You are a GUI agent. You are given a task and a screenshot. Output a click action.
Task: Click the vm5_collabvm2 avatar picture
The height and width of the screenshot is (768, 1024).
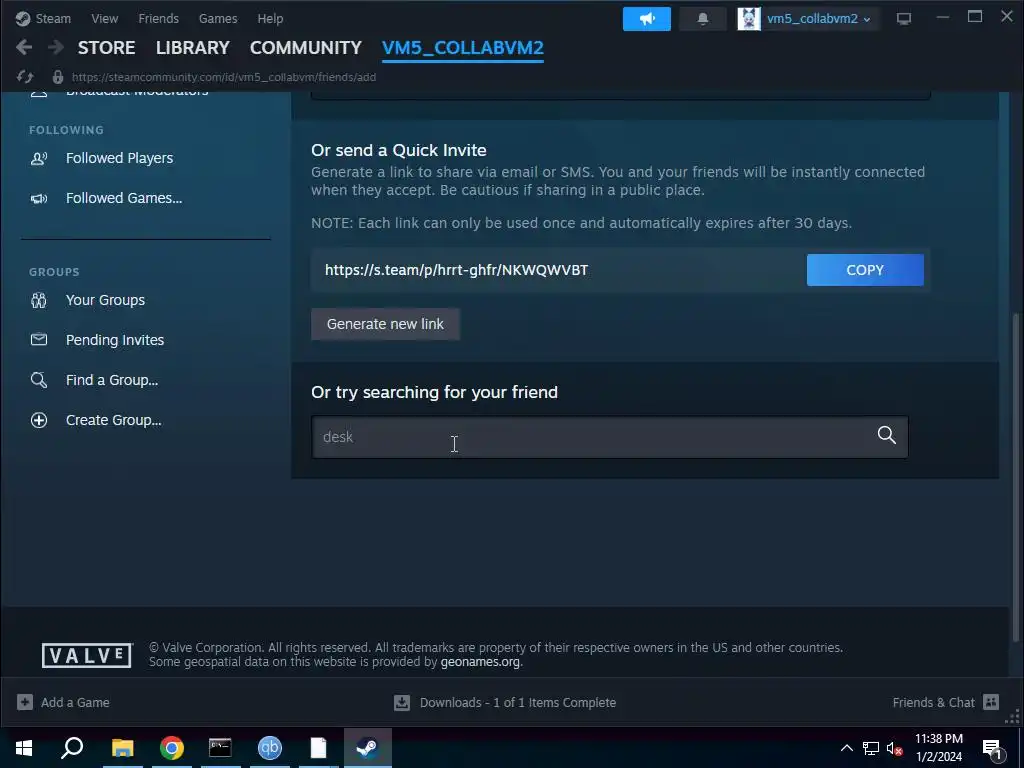click(x=749, y=19)
